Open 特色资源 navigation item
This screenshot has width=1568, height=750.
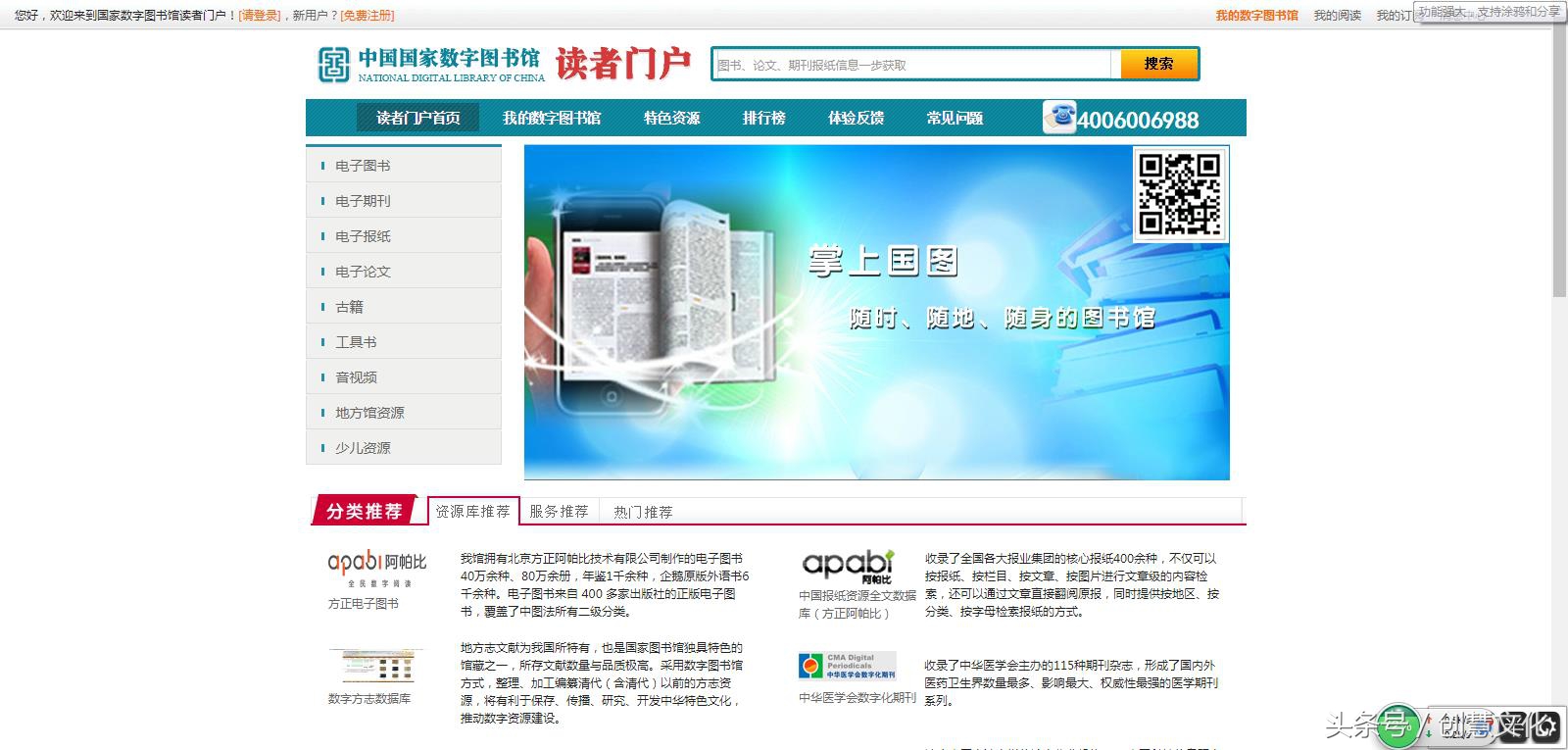click(672, 118)
